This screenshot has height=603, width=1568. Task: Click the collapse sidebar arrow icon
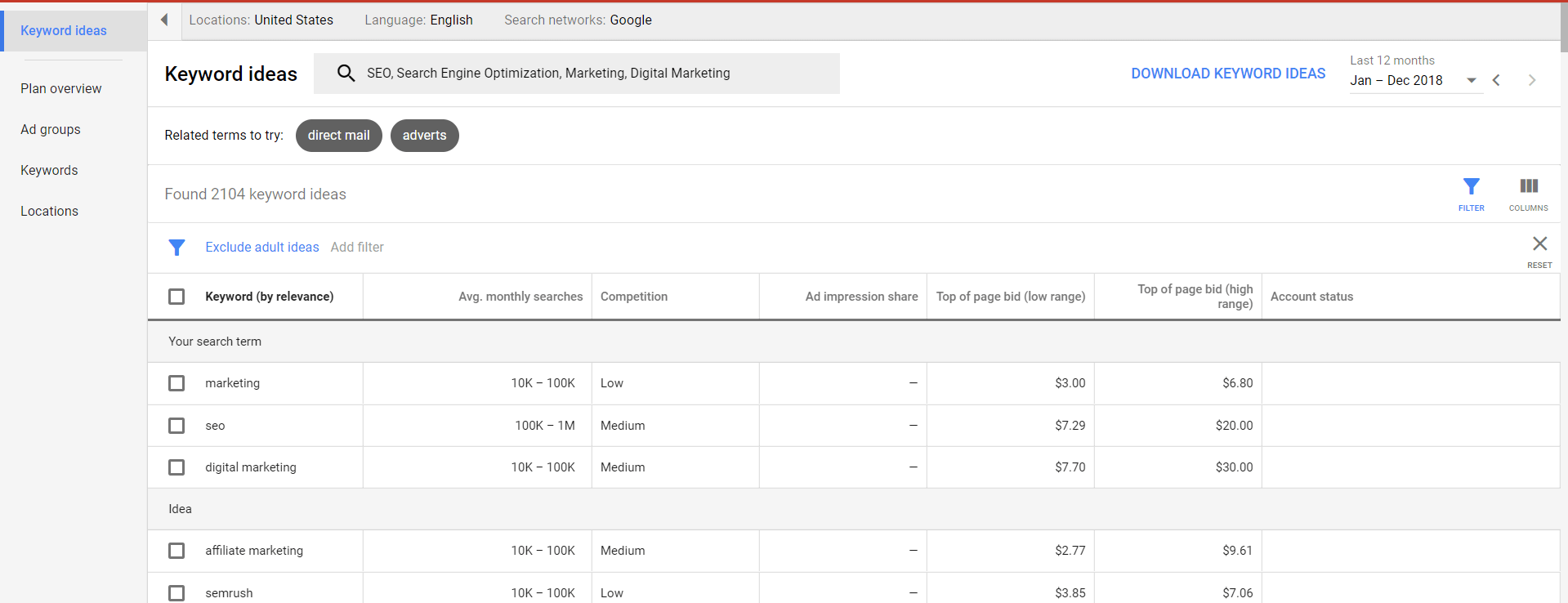tap(164, 20)
